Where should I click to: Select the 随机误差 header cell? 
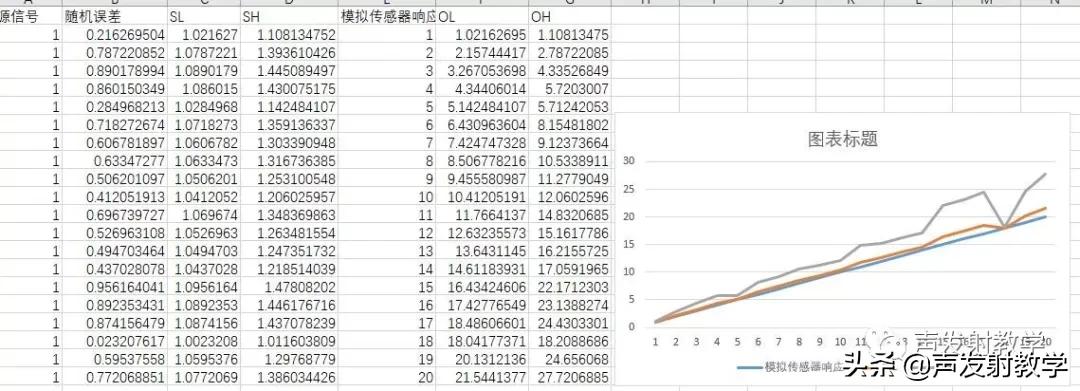[x=114, y=16]
